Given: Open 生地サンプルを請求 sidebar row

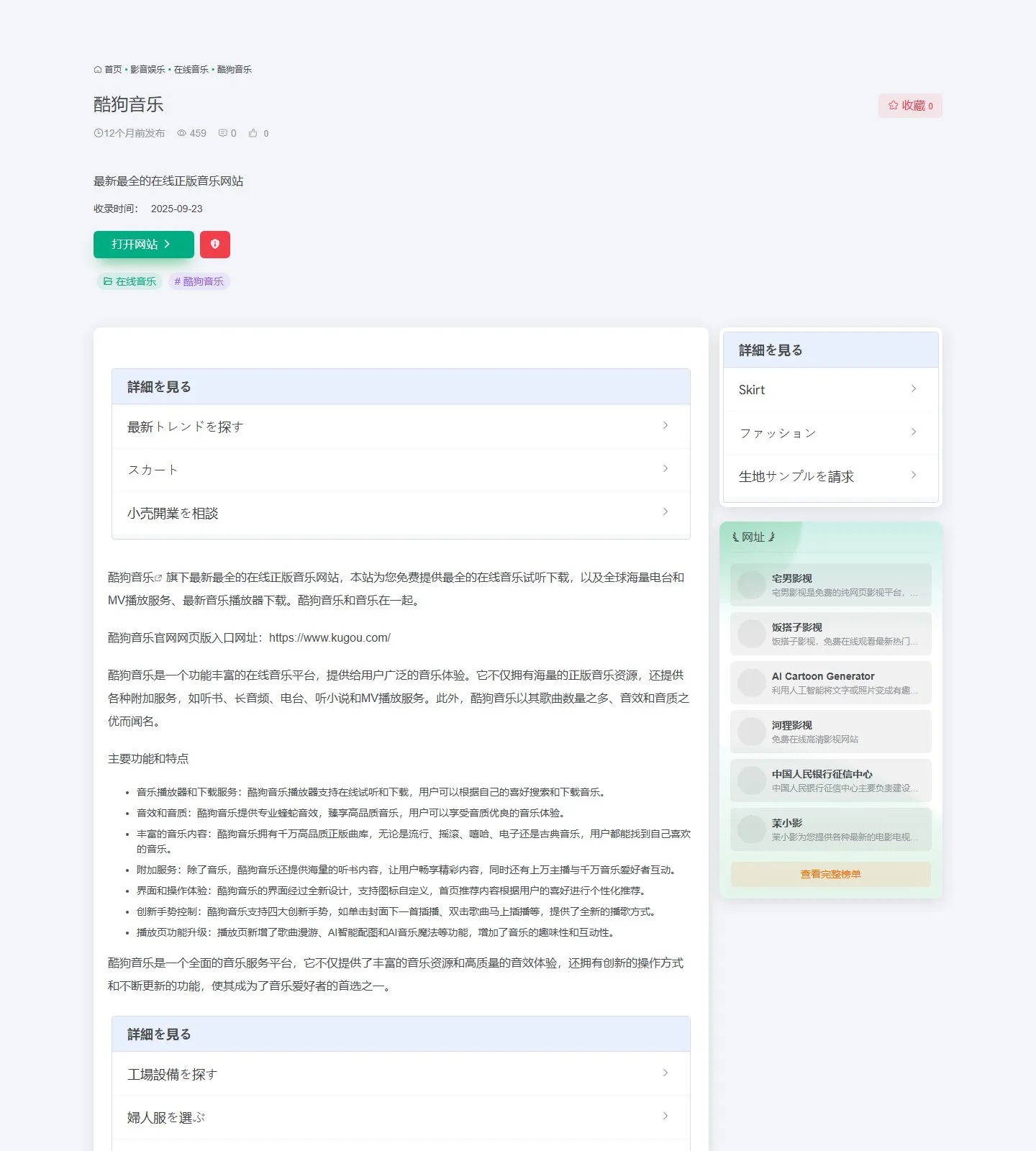Looking at the screenshot, I should 831,476.
